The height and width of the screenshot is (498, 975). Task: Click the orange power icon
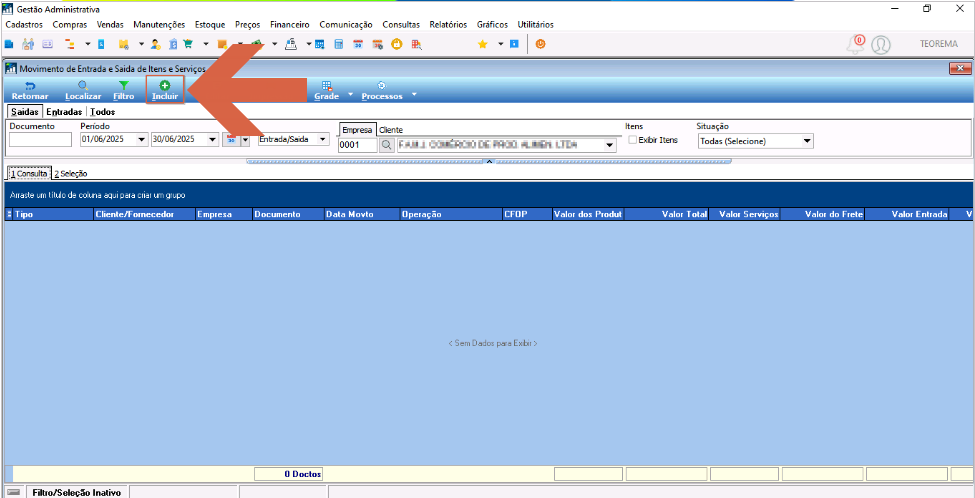click(x=540, y=44)
